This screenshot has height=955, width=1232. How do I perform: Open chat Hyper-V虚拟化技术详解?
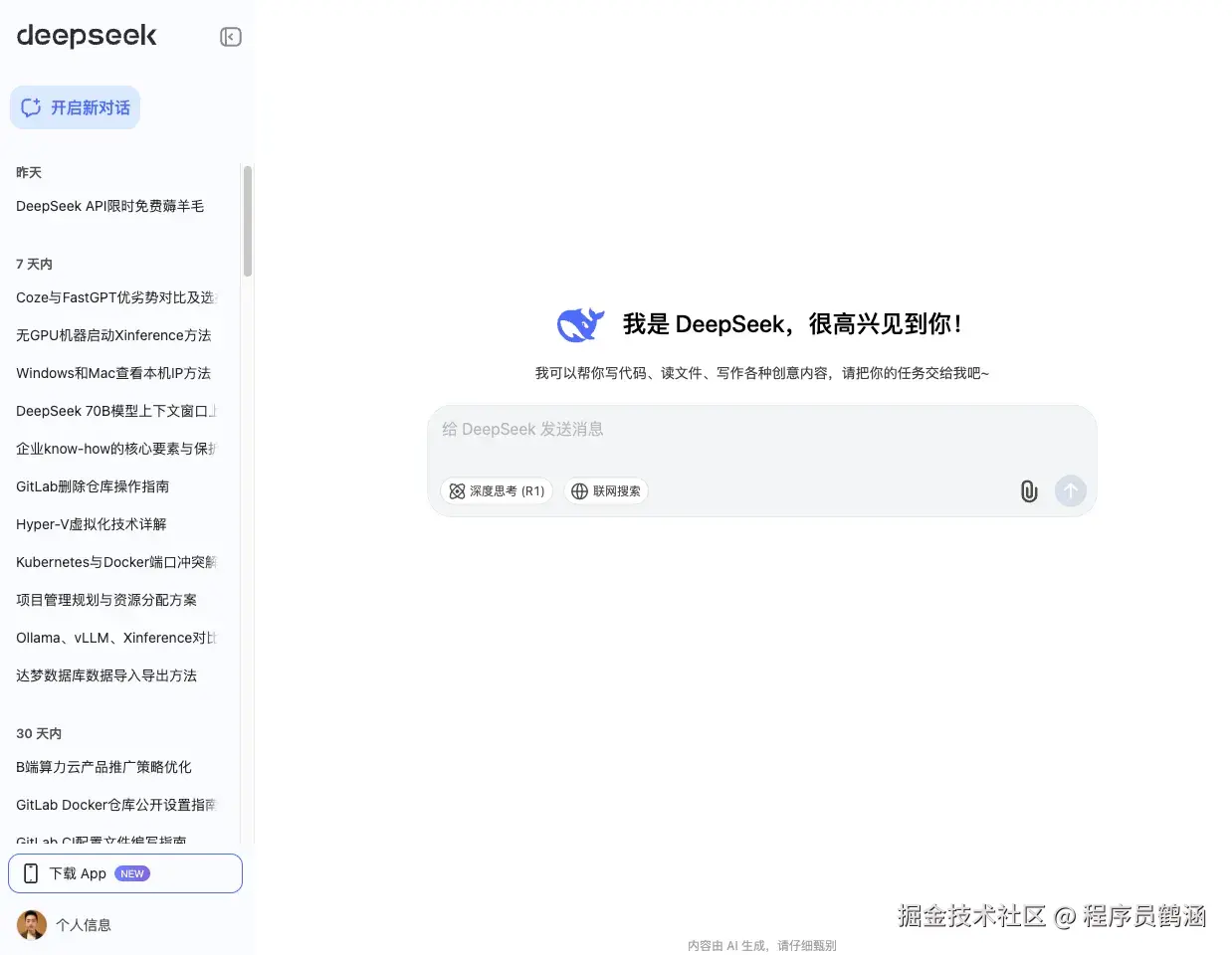tap(92, 524)
